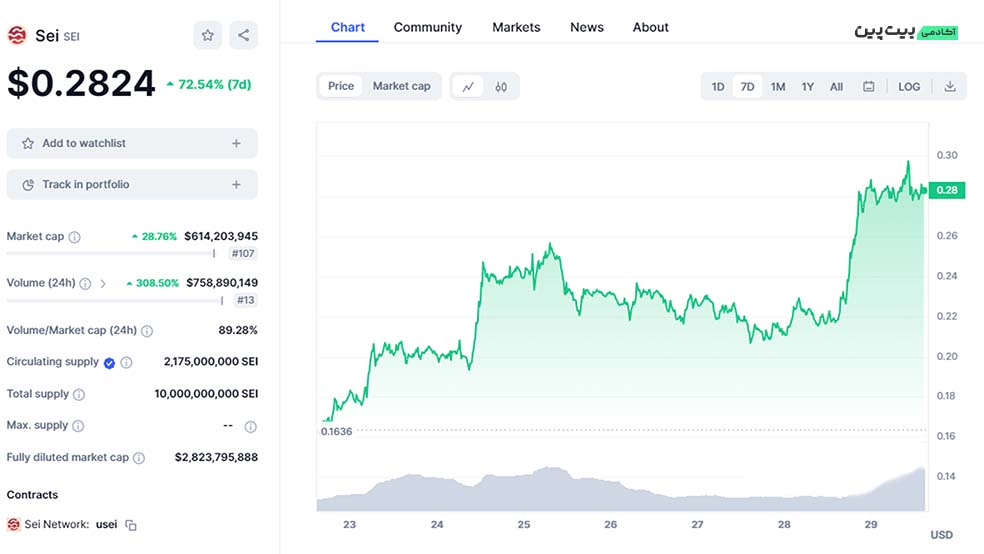The image size is (984, 554).
Task: Open the Community tab
Action: tap(427, 27)
